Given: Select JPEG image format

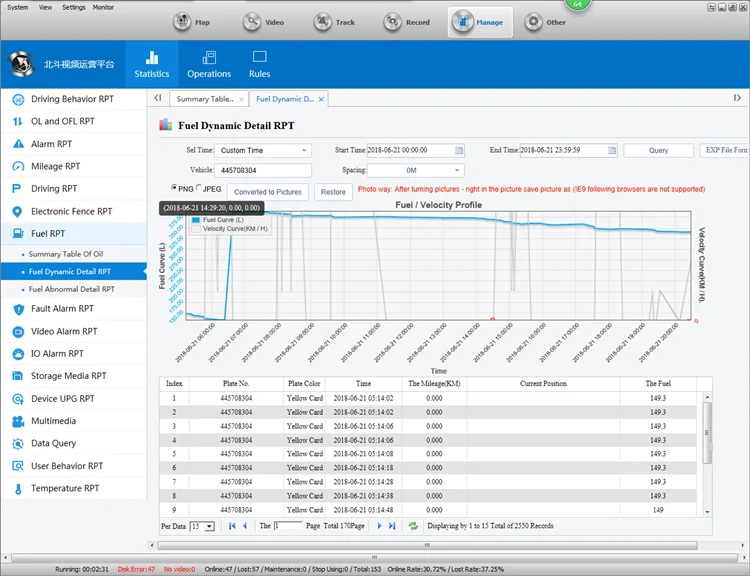Looking at the screenshot, I should pos(199,187).
